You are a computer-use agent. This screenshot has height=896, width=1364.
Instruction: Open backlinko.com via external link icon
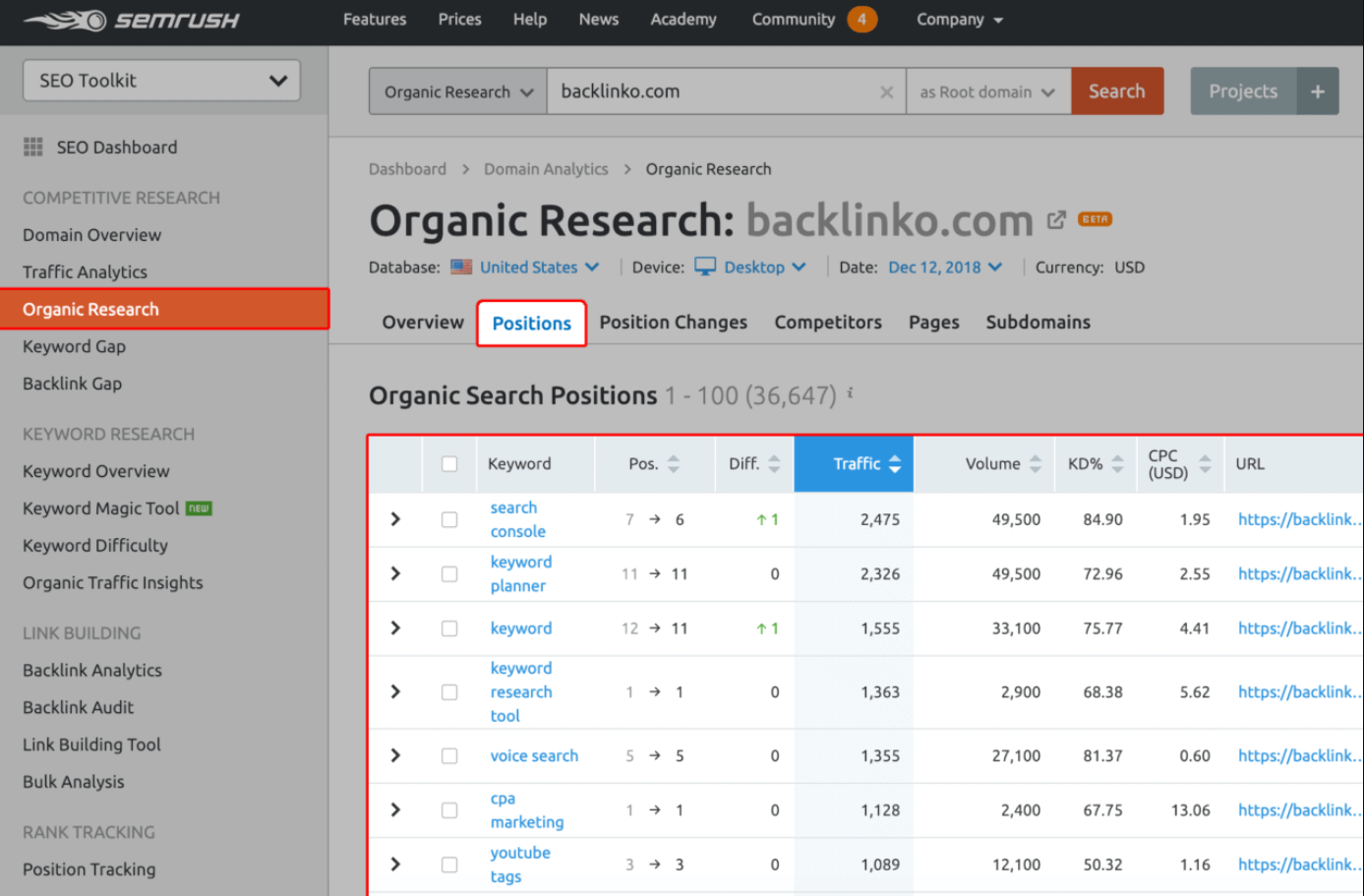pos(1055,220)
